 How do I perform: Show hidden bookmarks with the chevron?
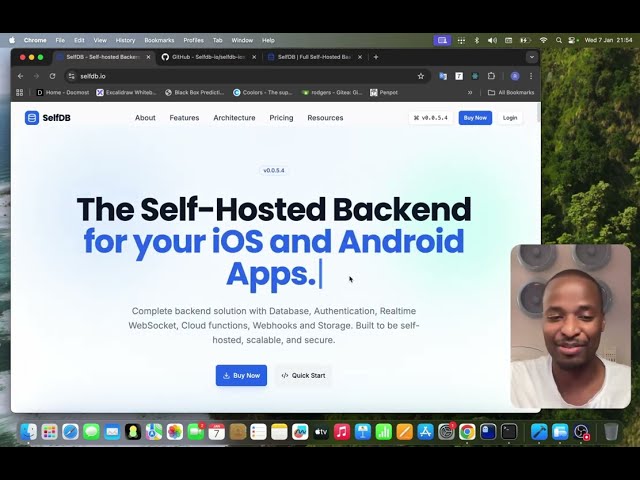tap(470, 93)
